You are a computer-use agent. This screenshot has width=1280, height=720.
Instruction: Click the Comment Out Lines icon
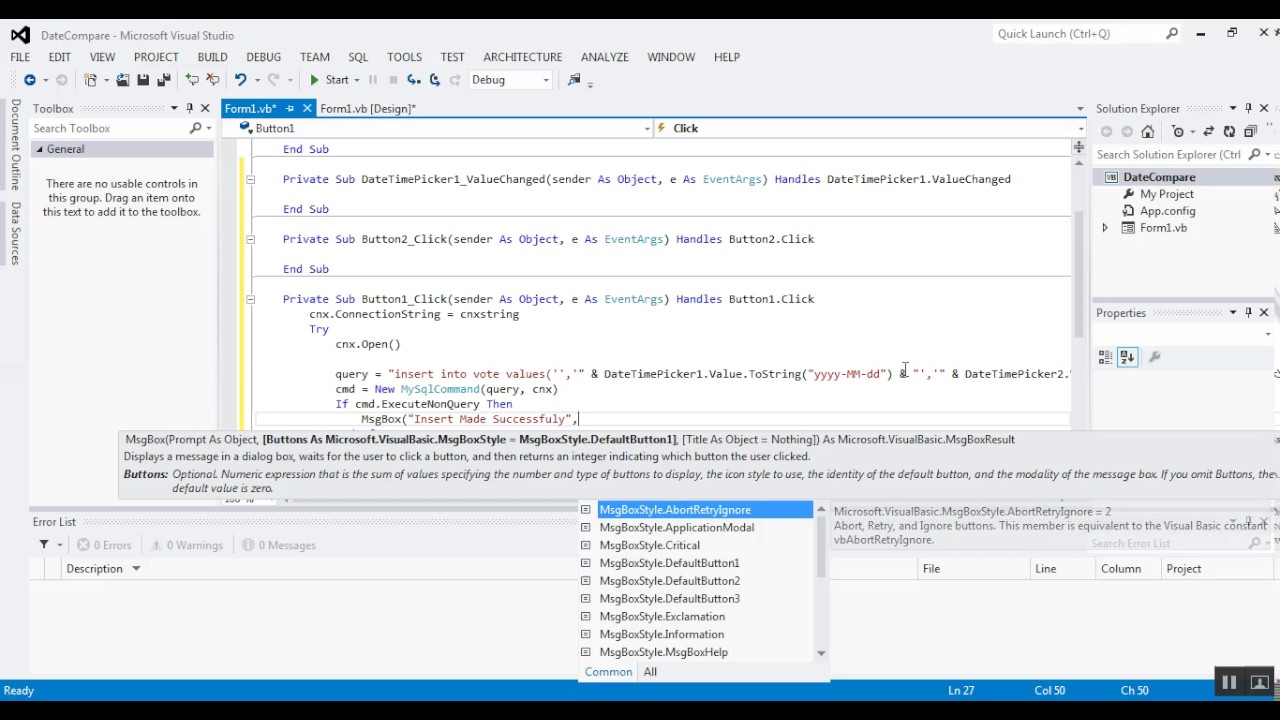click(x=192, y=80)
